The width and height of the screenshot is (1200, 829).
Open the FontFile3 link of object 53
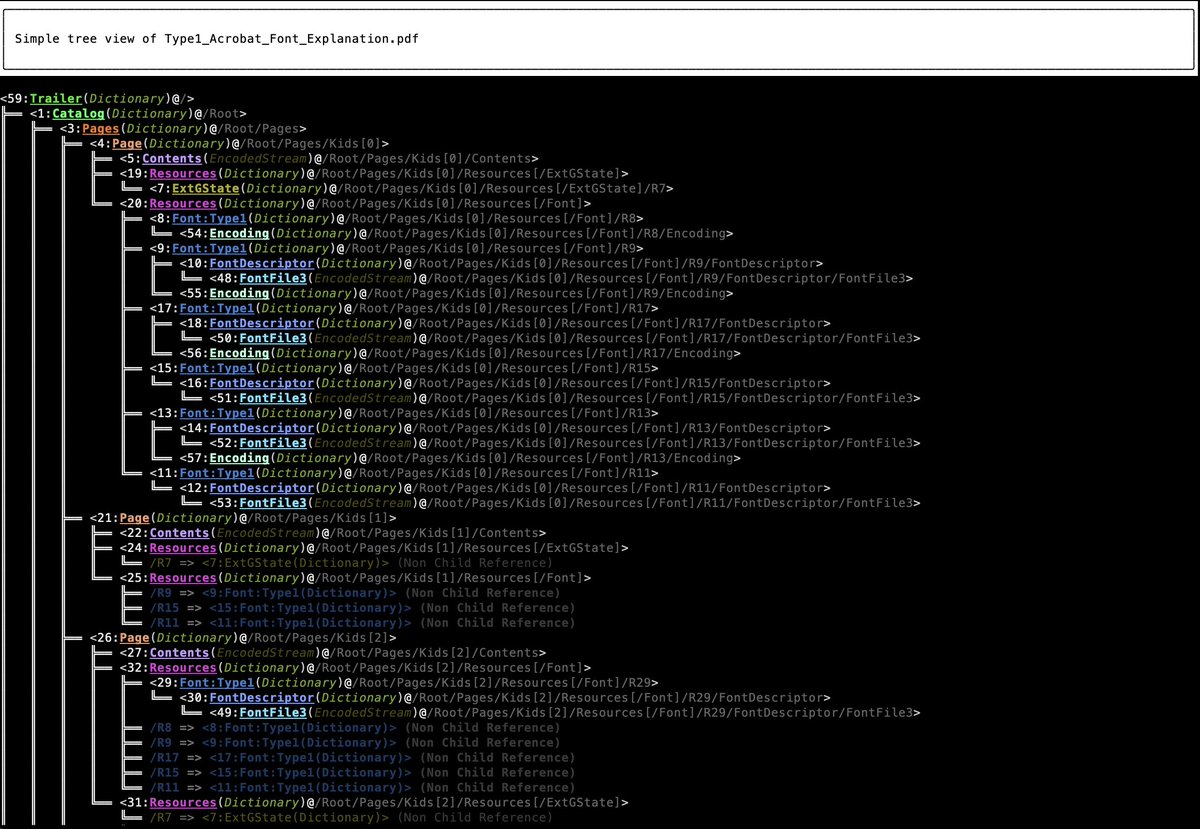pos(273,504)
